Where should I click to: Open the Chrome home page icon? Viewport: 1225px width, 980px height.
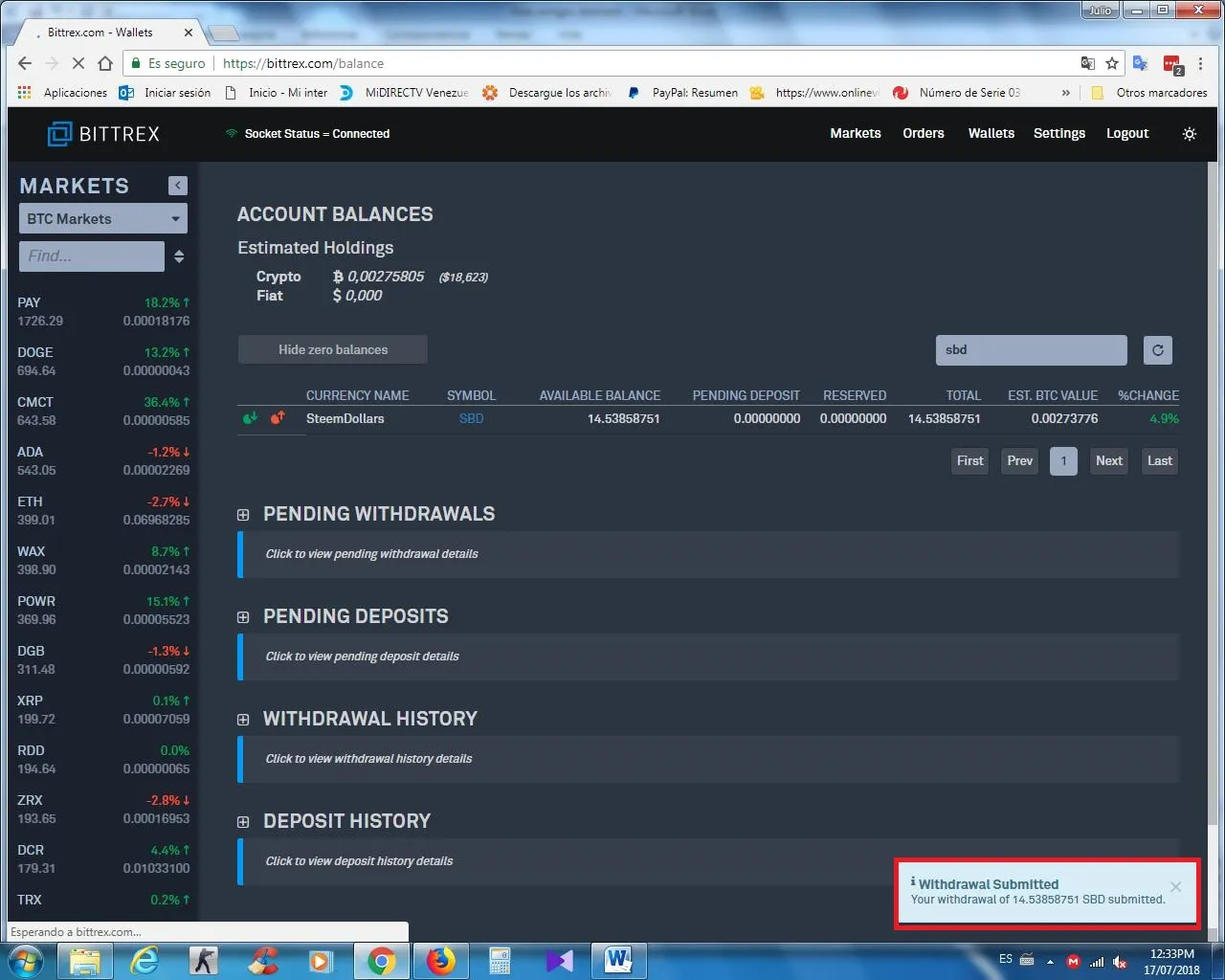point(105,63)
